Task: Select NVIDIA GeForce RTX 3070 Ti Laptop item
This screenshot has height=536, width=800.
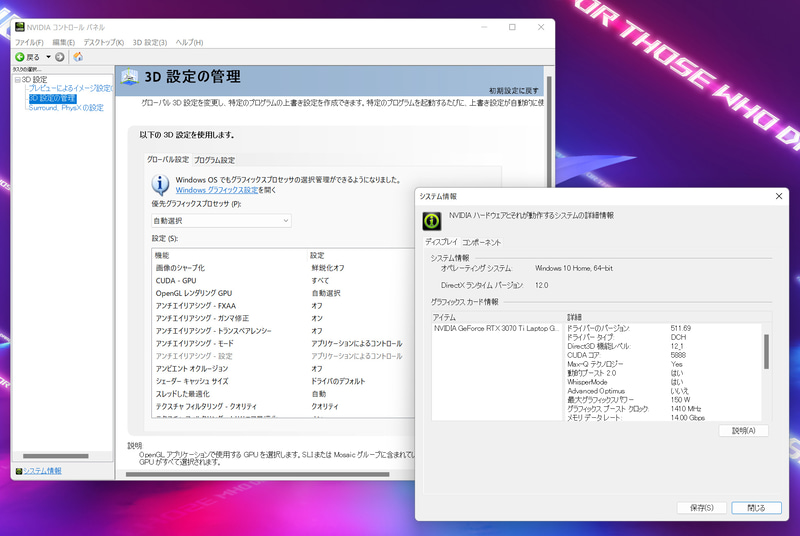Action: (x=496, y=328)
